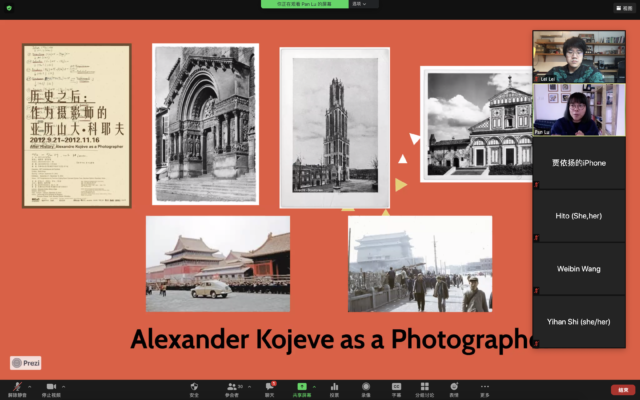Select the Weibin Wang participant tile

579,269
